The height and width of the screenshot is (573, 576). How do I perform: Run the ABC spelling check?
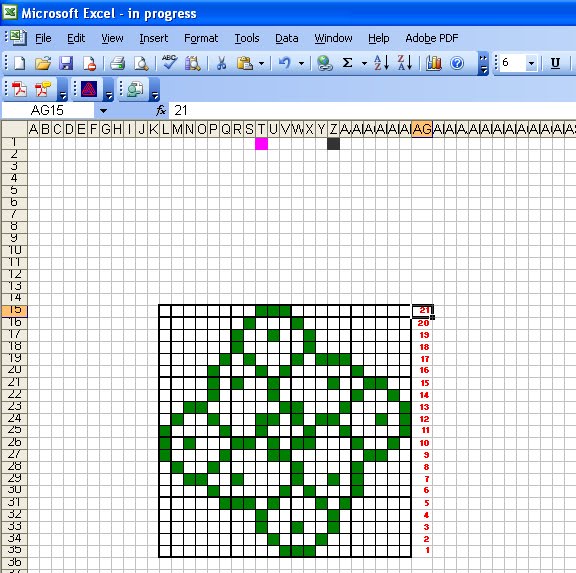click(169, 62)
